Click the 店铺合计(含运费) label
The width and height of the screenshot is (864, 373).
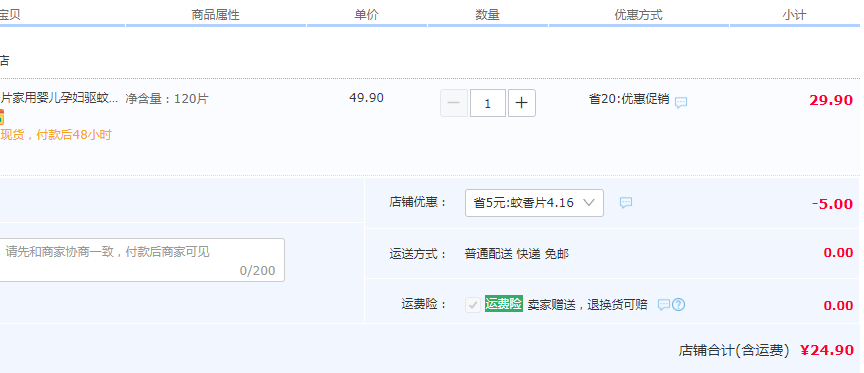click(734, 350)
